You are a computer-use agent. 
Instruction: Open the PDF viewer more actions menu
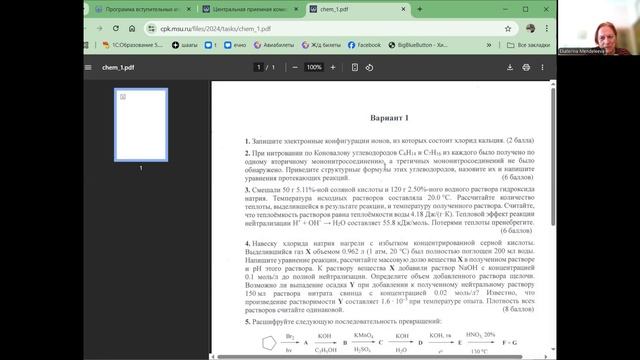click(x=542, y=67)
